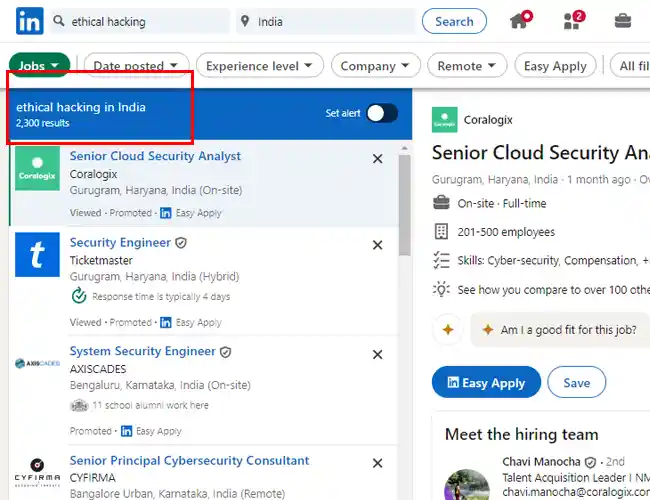Open the LinkedIn home logo
Screen dimensions: 650x500
(29, 21)
